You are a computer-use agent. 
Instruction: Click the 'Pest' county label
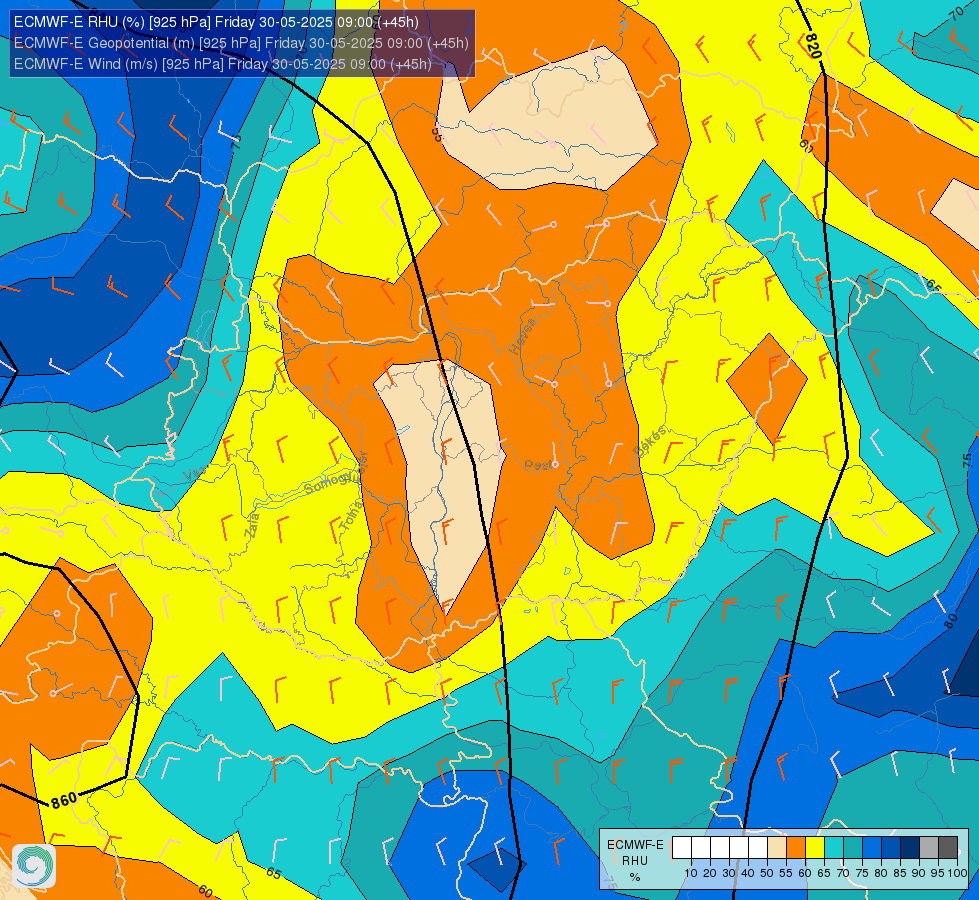539,465
